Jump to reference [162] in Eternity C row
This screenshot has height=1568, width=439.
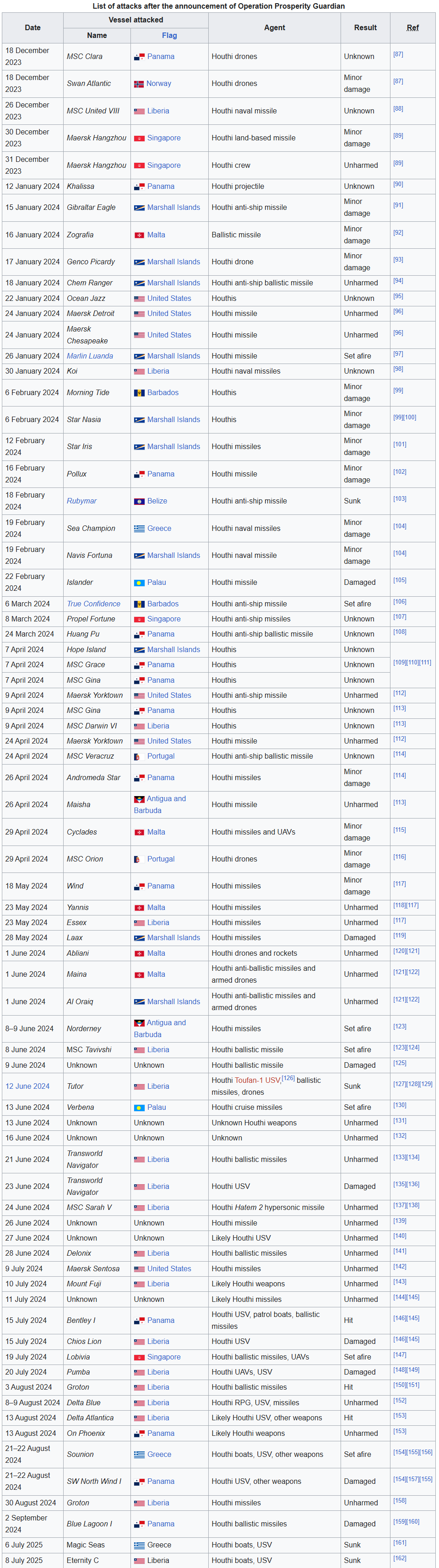(399, 1558)
